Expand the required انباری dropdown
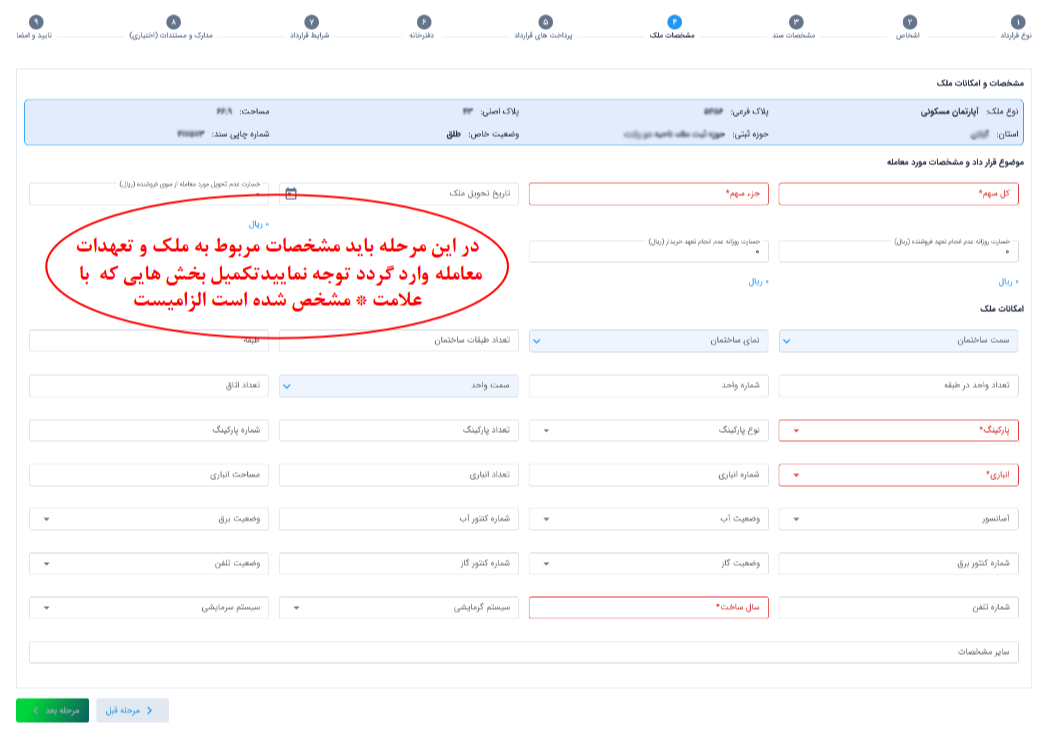Viewport: 1054px width, 748px height. tap(898, 475)
